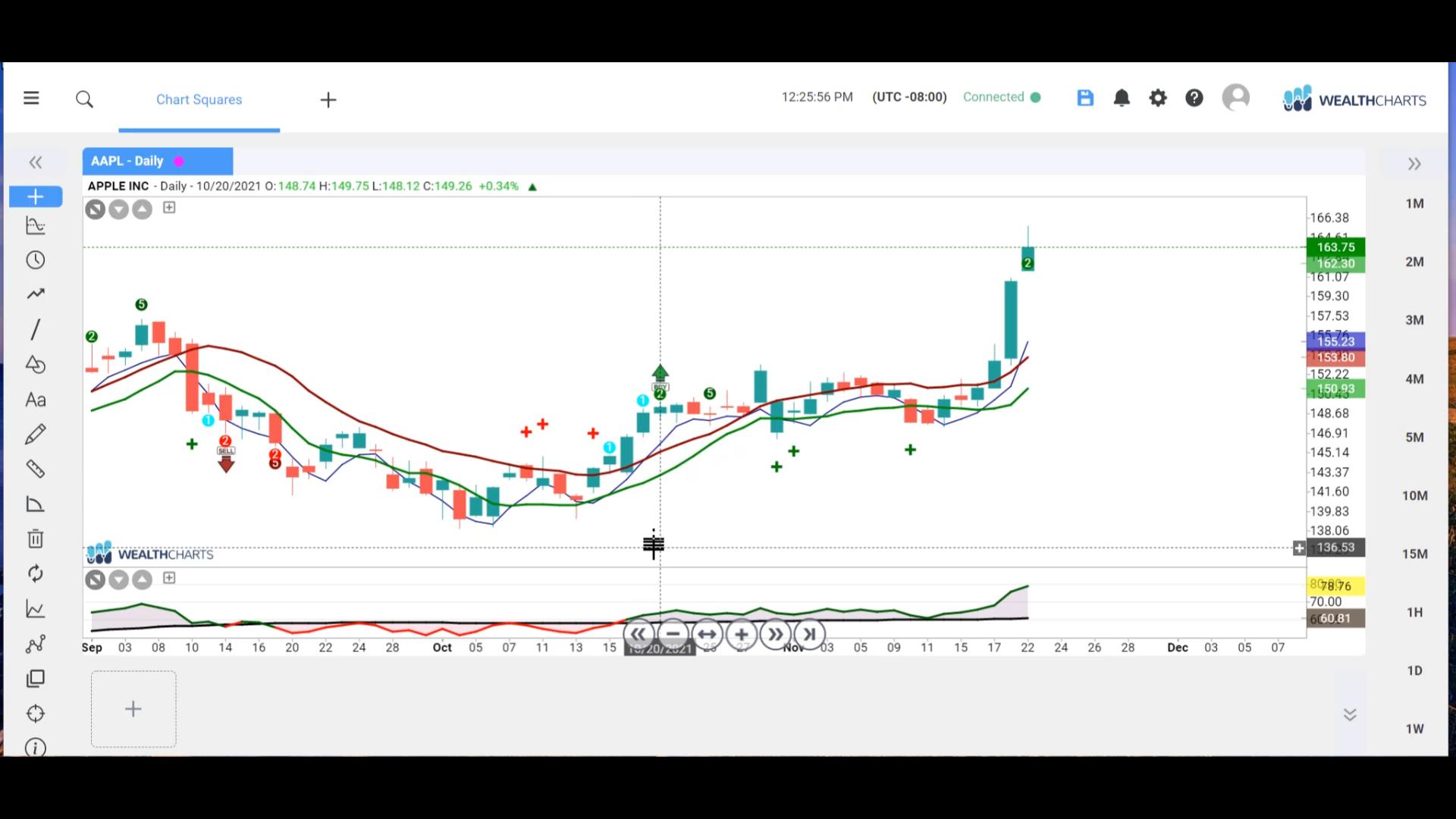Open settings gear in top bar
The width and height of the screenshot is (1456, 819).
coord(1158,98)
